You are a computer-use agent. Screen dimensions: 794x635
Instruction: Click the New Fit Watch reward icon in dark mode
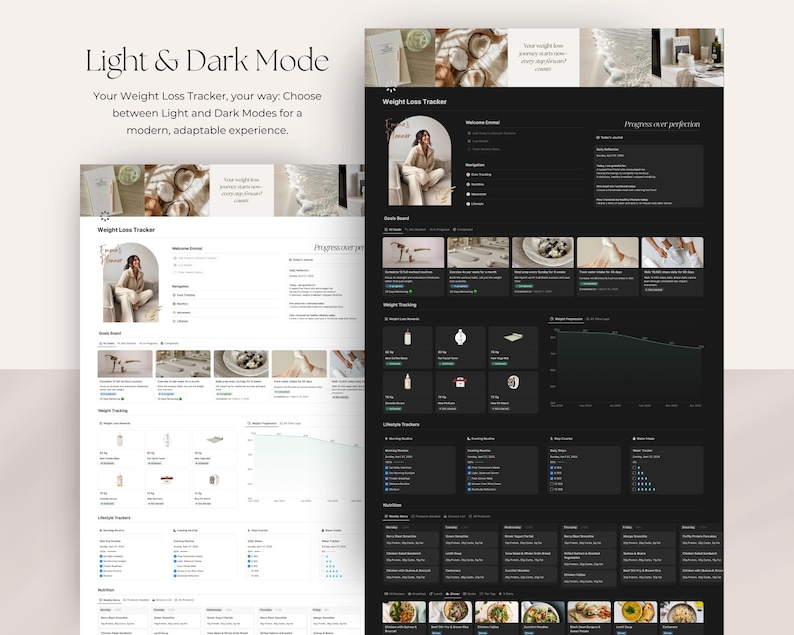[x=512, y=382]
